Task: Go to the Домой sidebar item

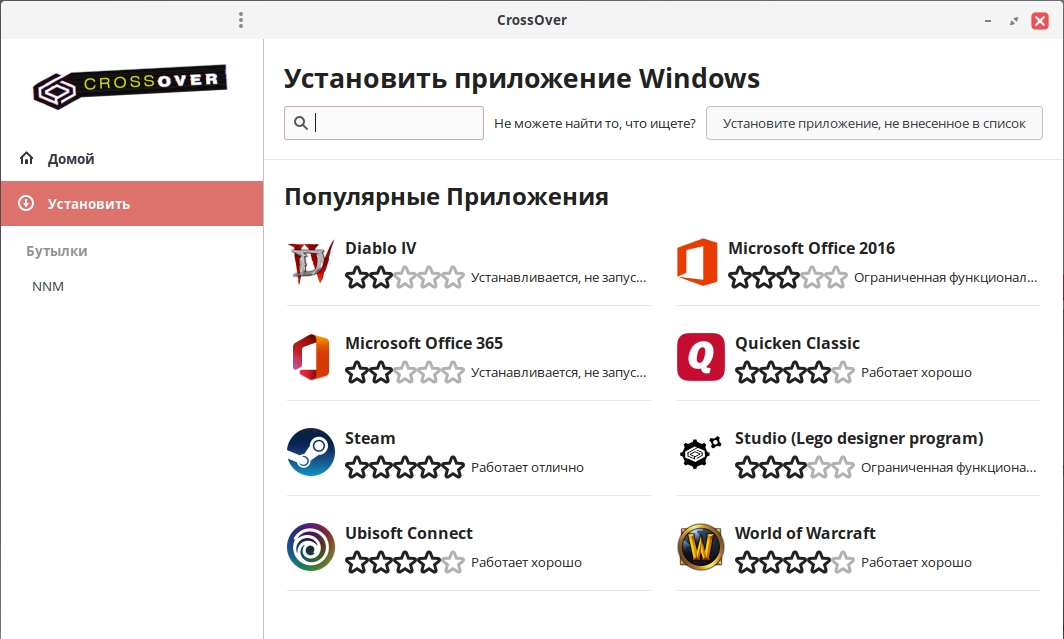Action: point(71,159)
